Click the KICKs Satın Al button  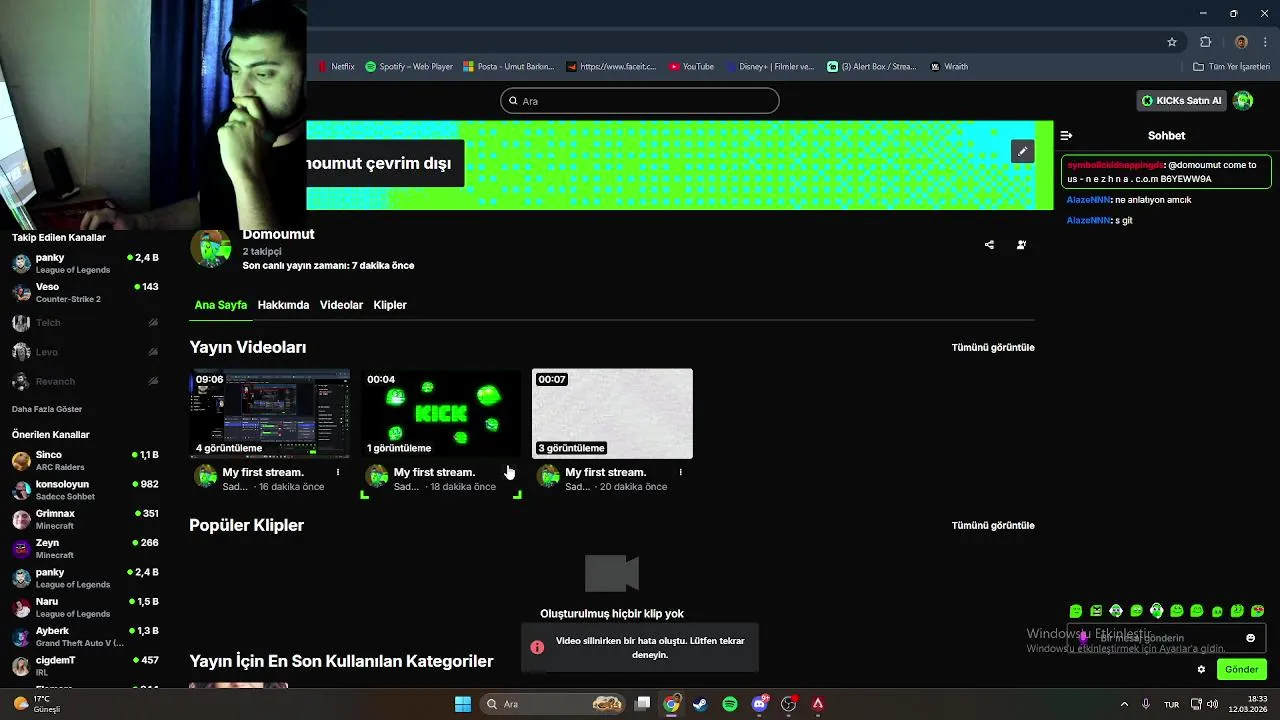pyautogui.click(x=1182, y=100)
